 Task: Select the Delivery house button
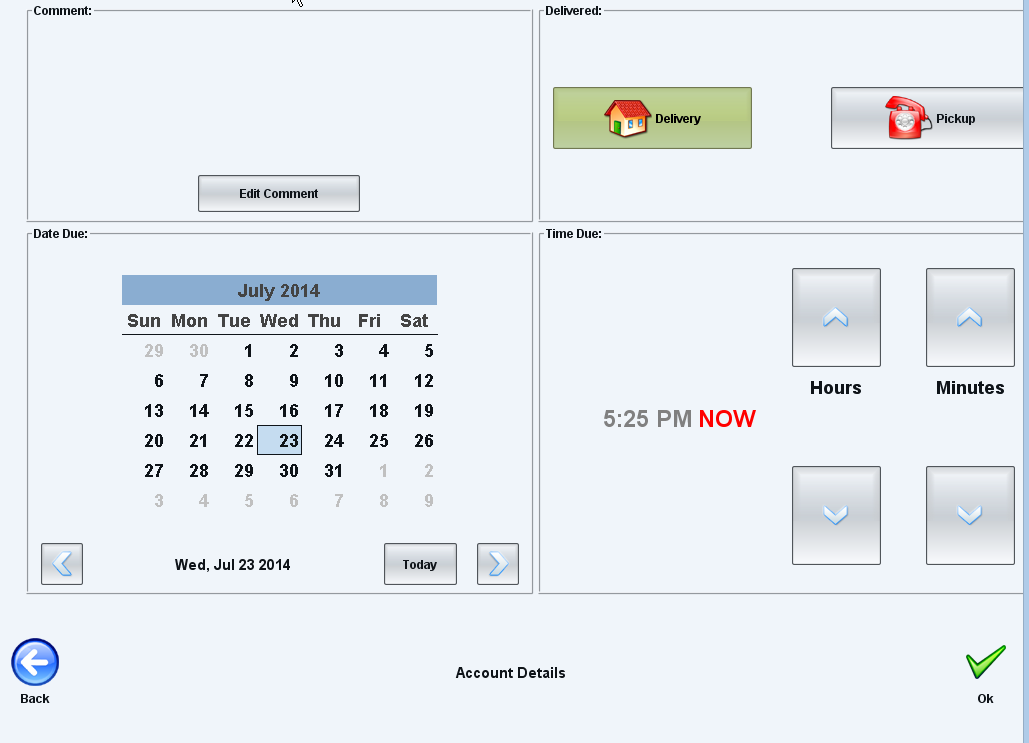pyautogui.click(x=652, y=118)
